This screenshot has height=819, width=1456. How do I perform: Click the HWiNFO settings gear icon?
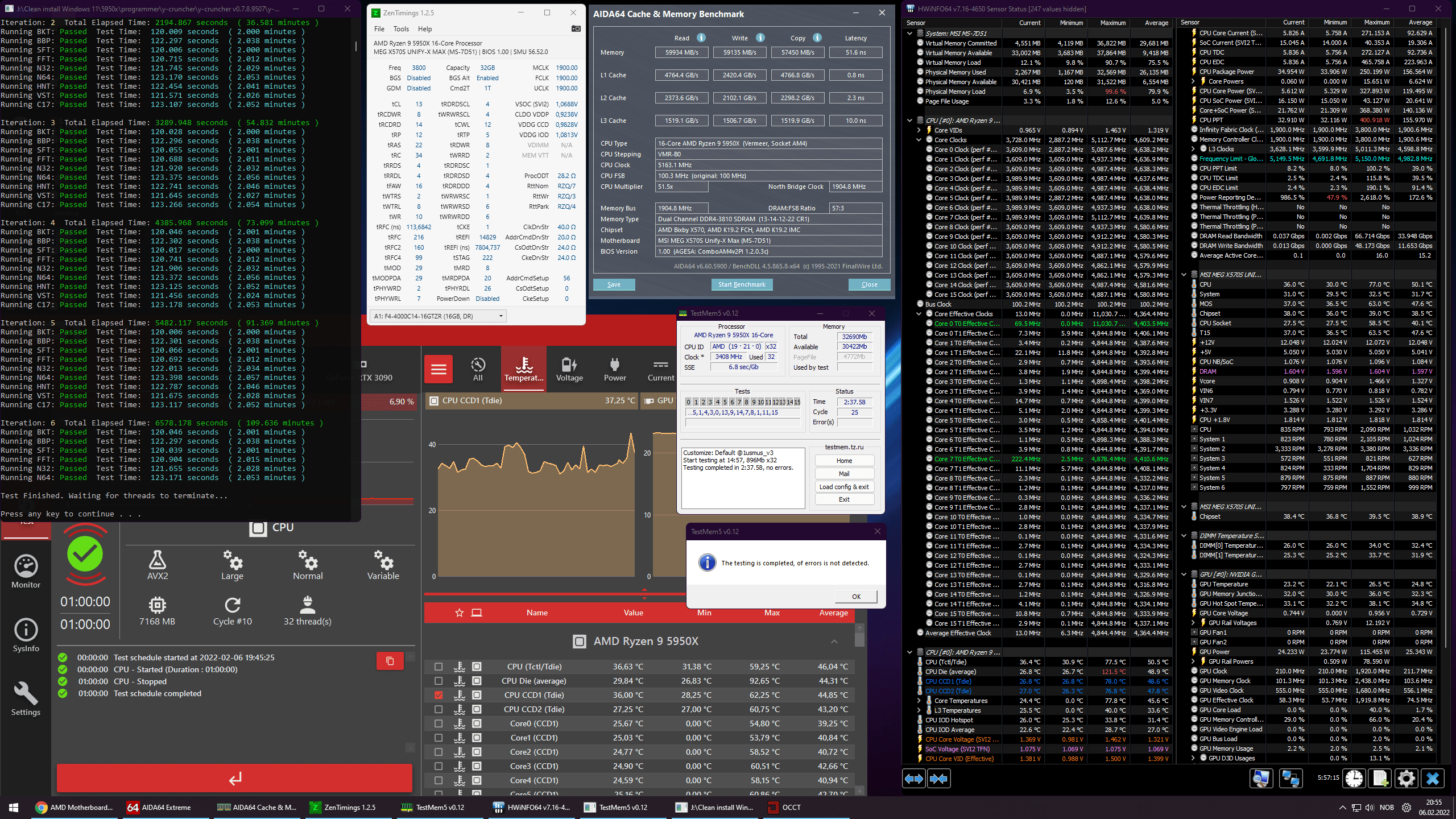pyautogui.click(x=1406, y=778)
